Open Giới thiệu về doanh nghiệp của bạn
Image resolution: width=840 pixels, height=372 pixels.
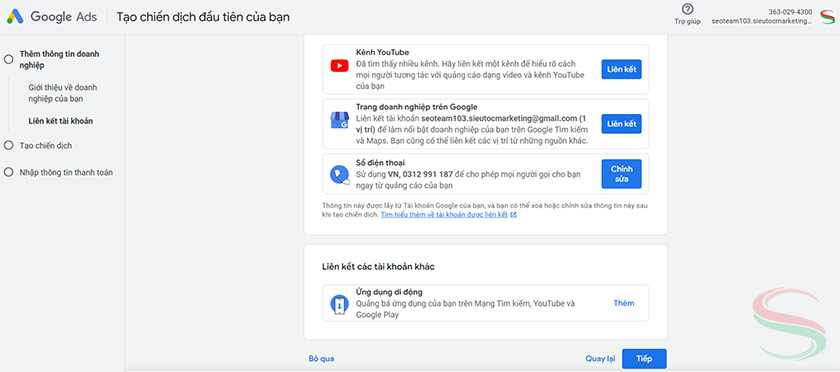click(63, 93)
